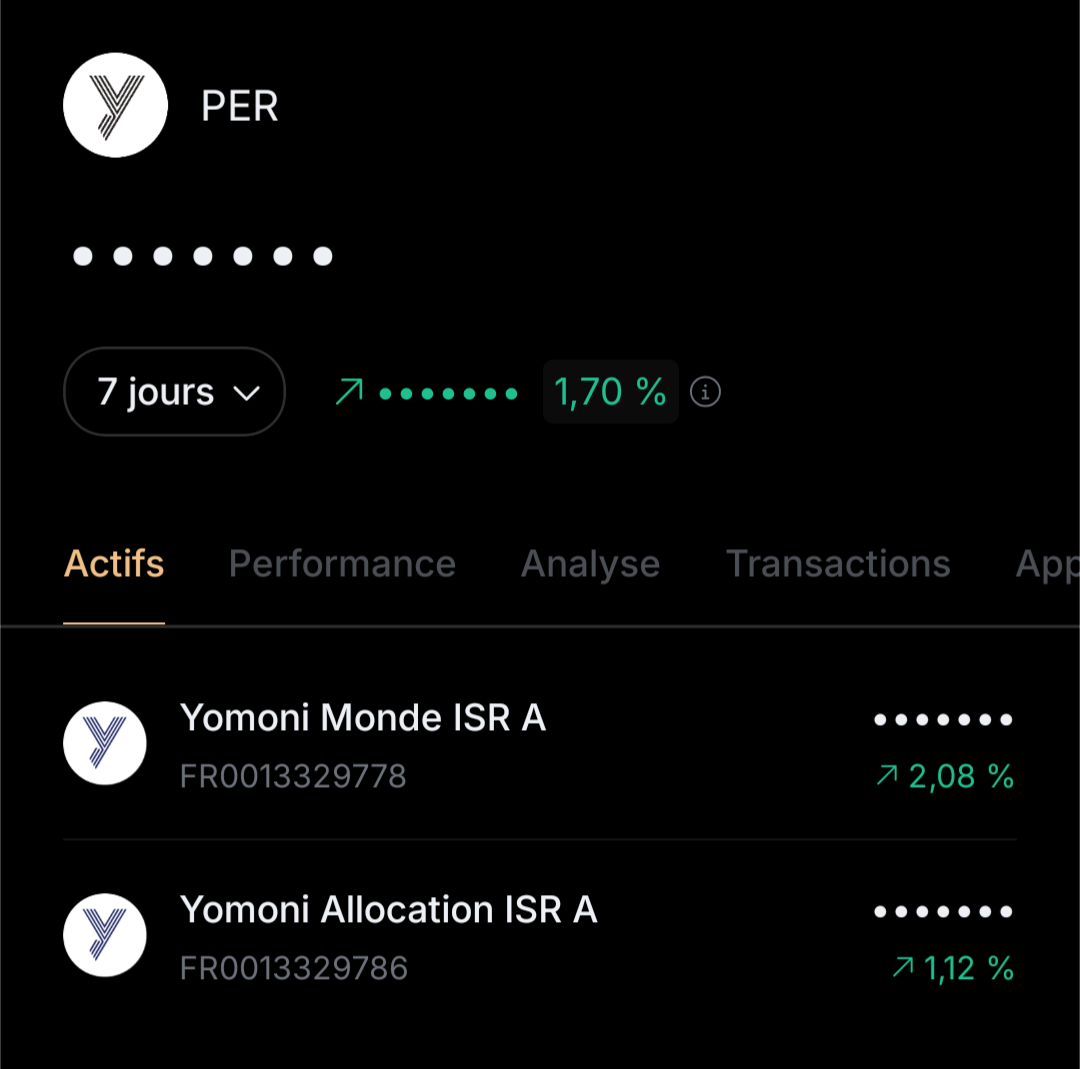Click the ISIN code FR0013329786
This screenshot has height=1069, width=1080.
click(294, 968)
